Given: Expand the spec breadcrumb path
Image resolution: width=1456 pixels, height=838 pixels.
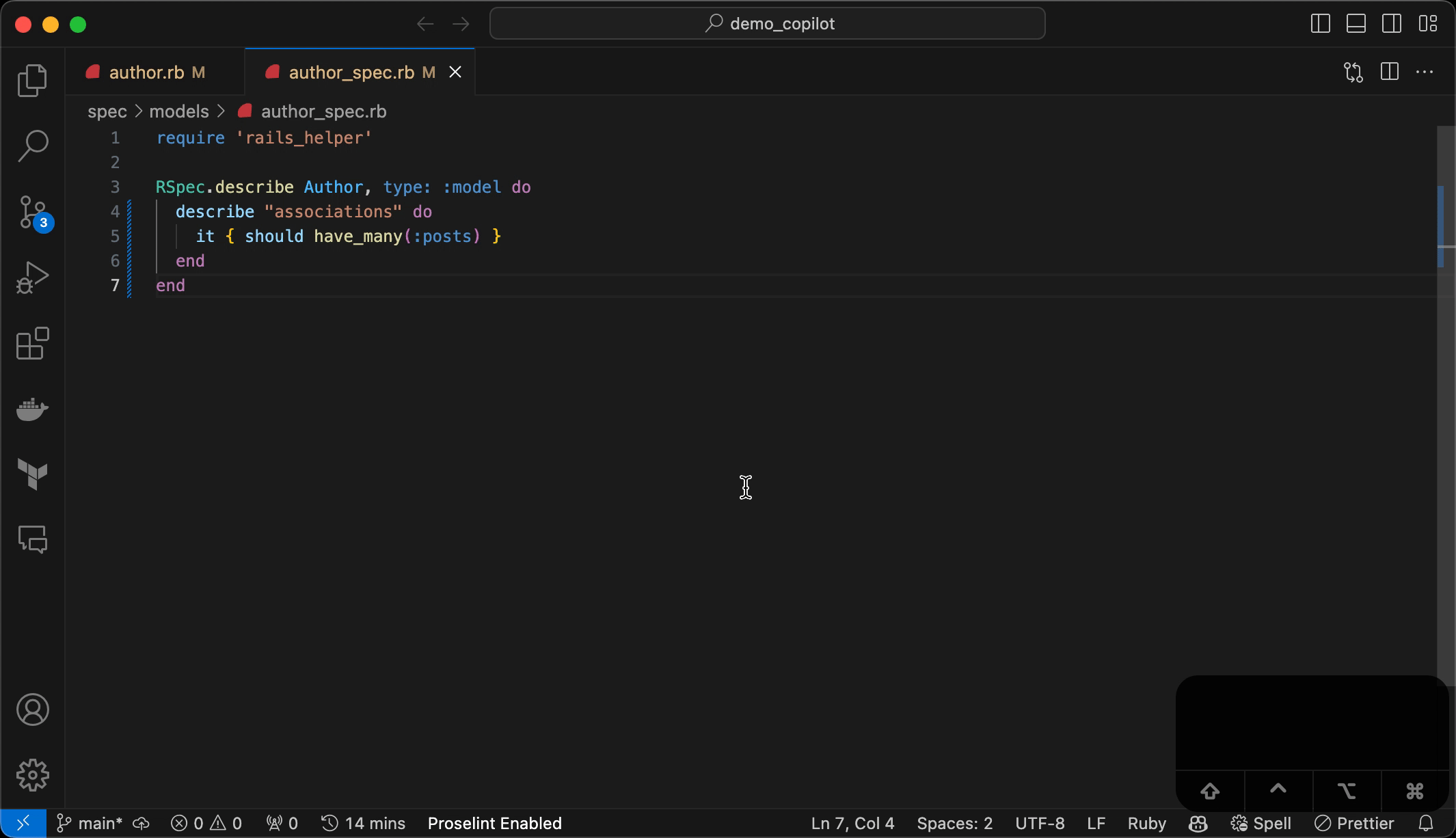Looking at the screenshot, I should pyautogui.click(x=106, y=111).
